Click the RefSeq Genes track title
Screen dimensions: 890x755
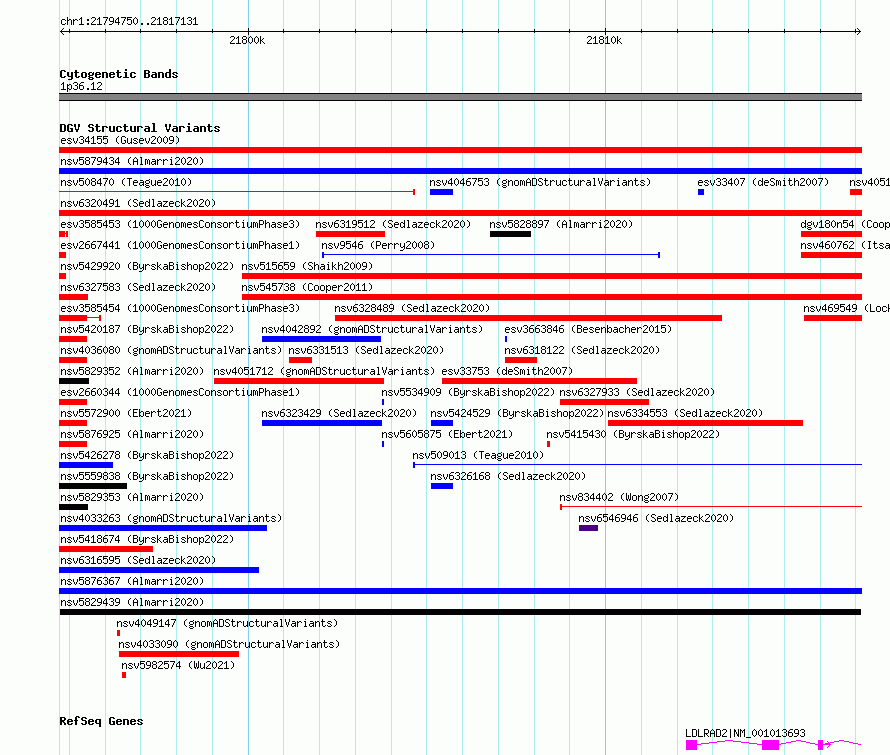(x=101, y=721)
